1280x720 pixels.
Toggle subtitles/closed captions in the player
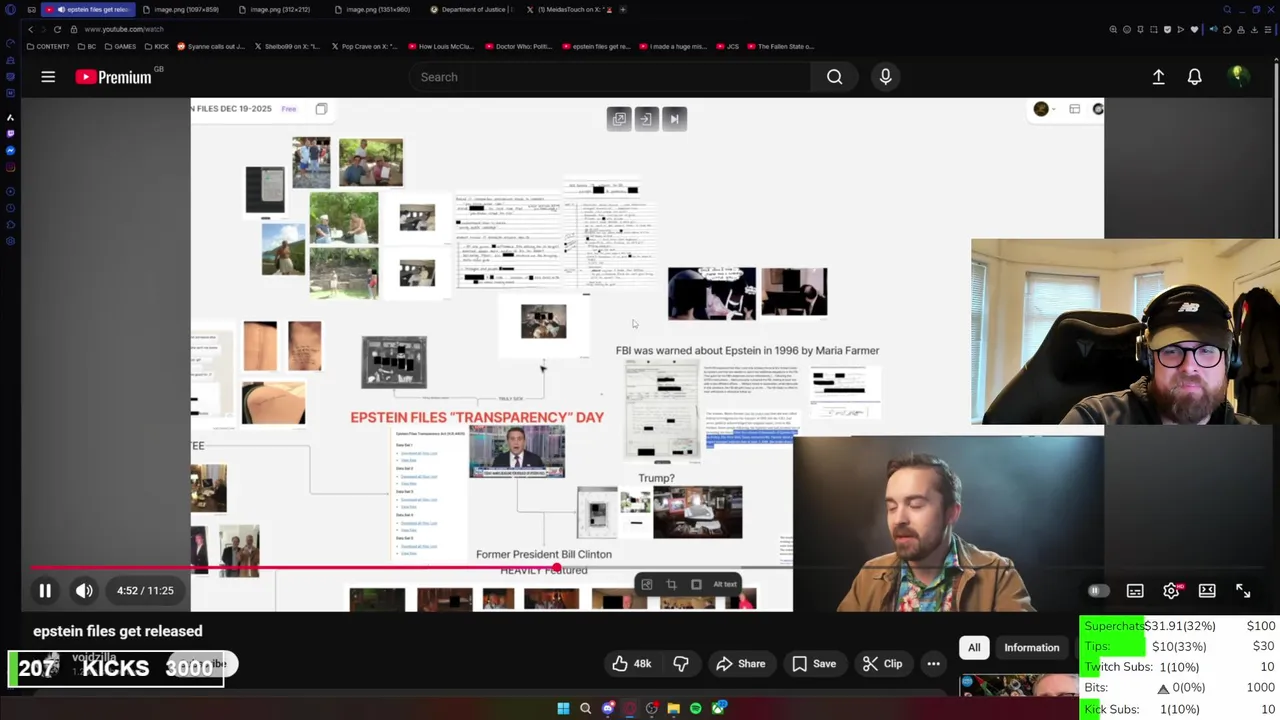point(1135,591)
